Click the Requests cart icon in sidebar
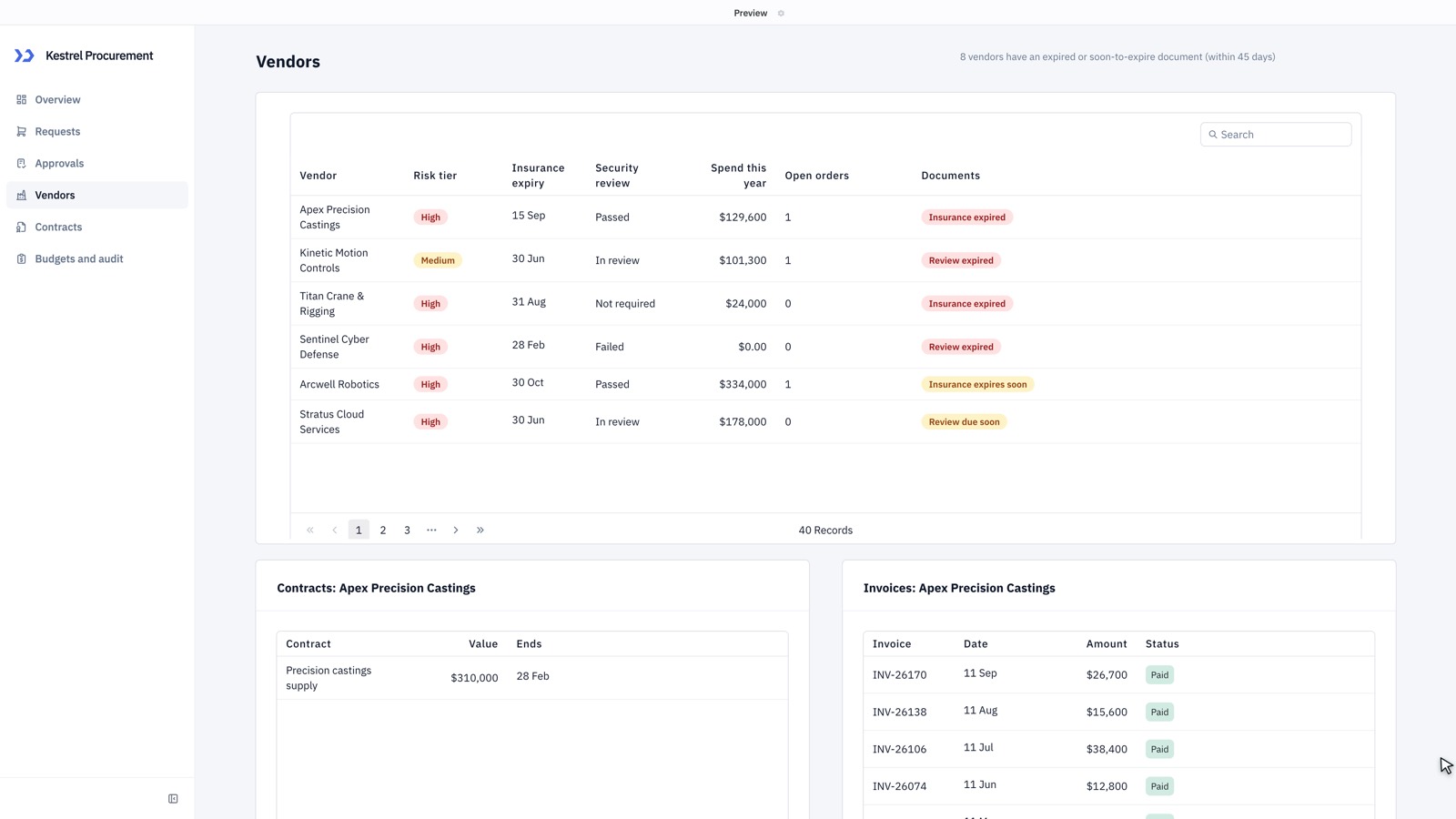The width and height of the screenshot is (1456, 819). coord(21,132)
